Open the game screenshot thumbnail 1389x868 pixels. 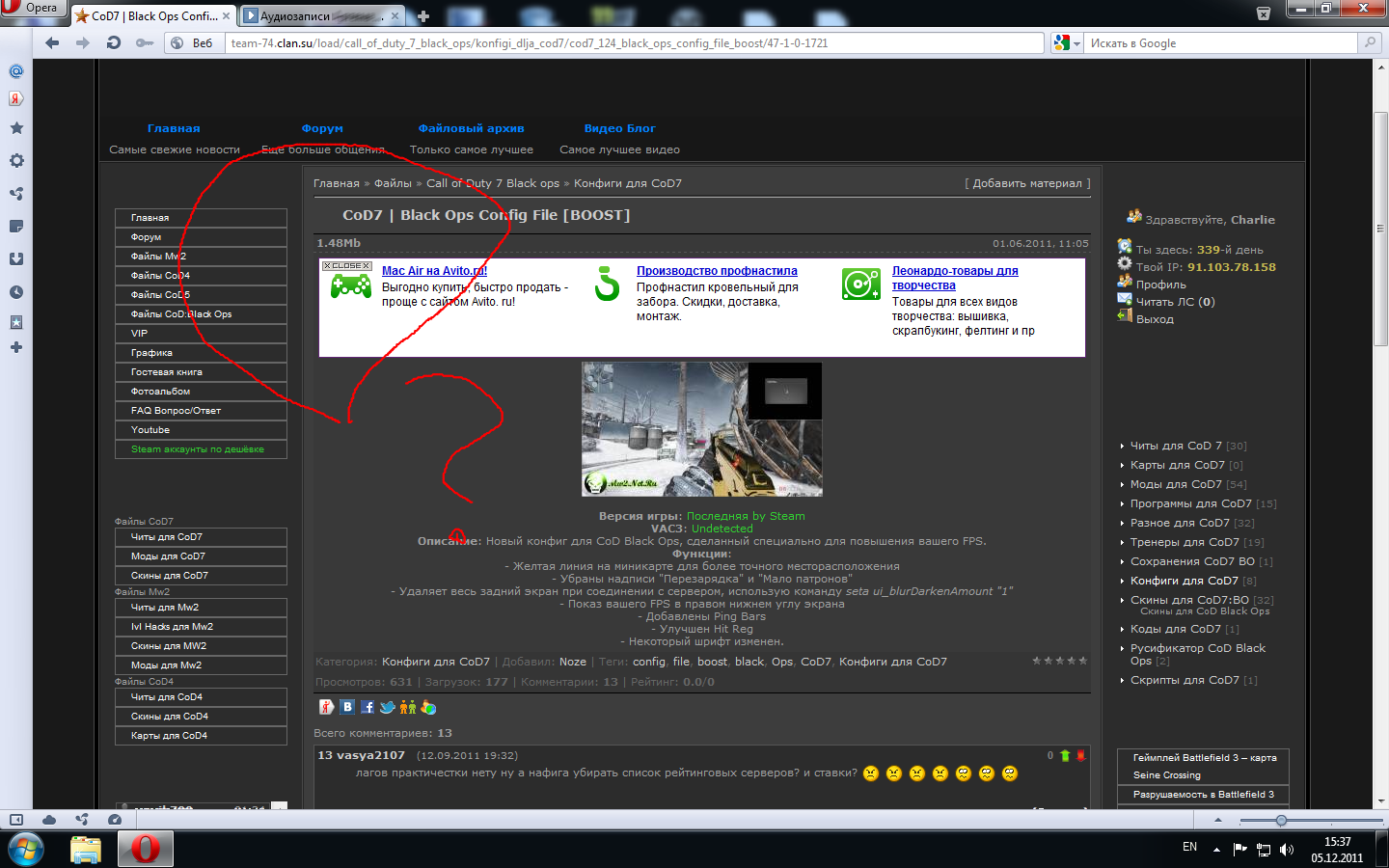coord(702,429)
